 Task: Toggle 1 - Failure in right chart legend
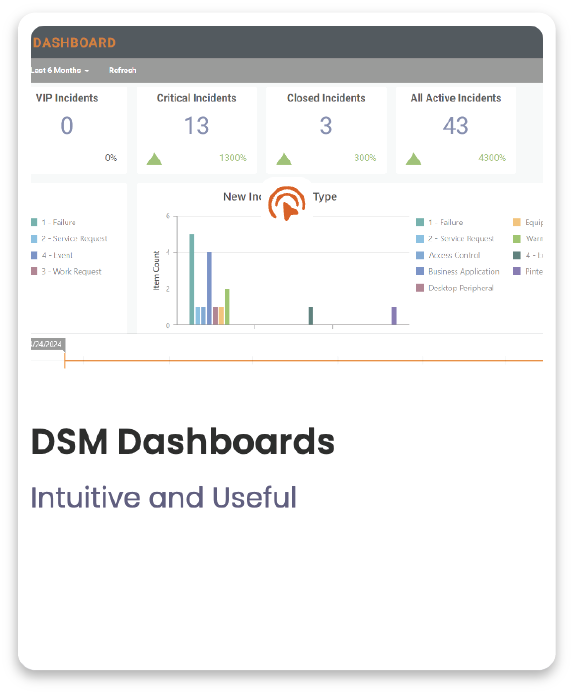coord(439,222)
